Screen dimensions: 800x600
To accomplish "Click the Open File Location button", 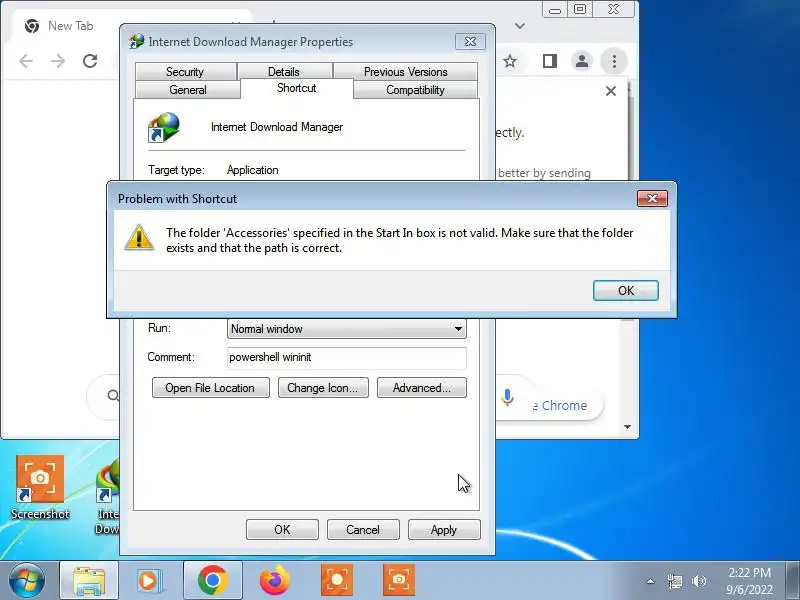I will click(x=210, y=388).
